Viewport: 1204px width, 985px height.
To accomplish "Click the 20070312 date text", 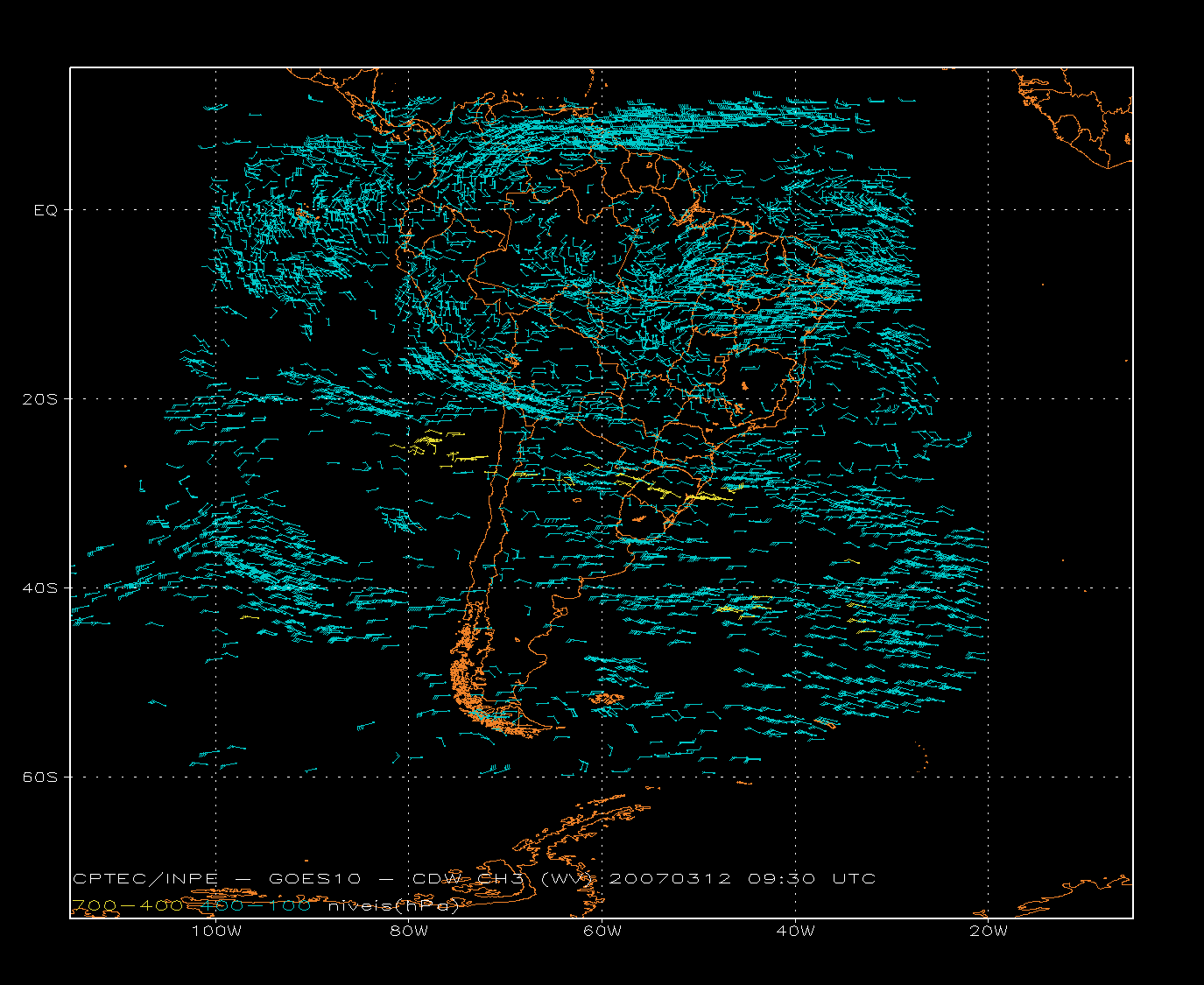I will pyautogui.click(x=670, y=878).
